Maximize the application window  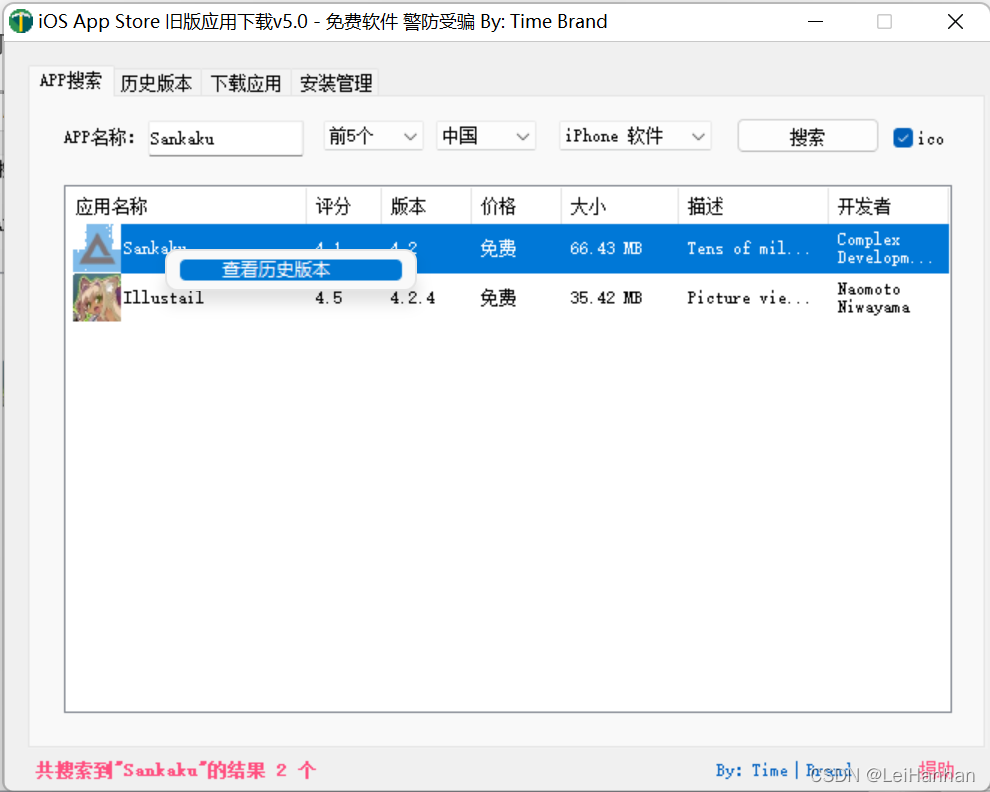tap(885, 21)
